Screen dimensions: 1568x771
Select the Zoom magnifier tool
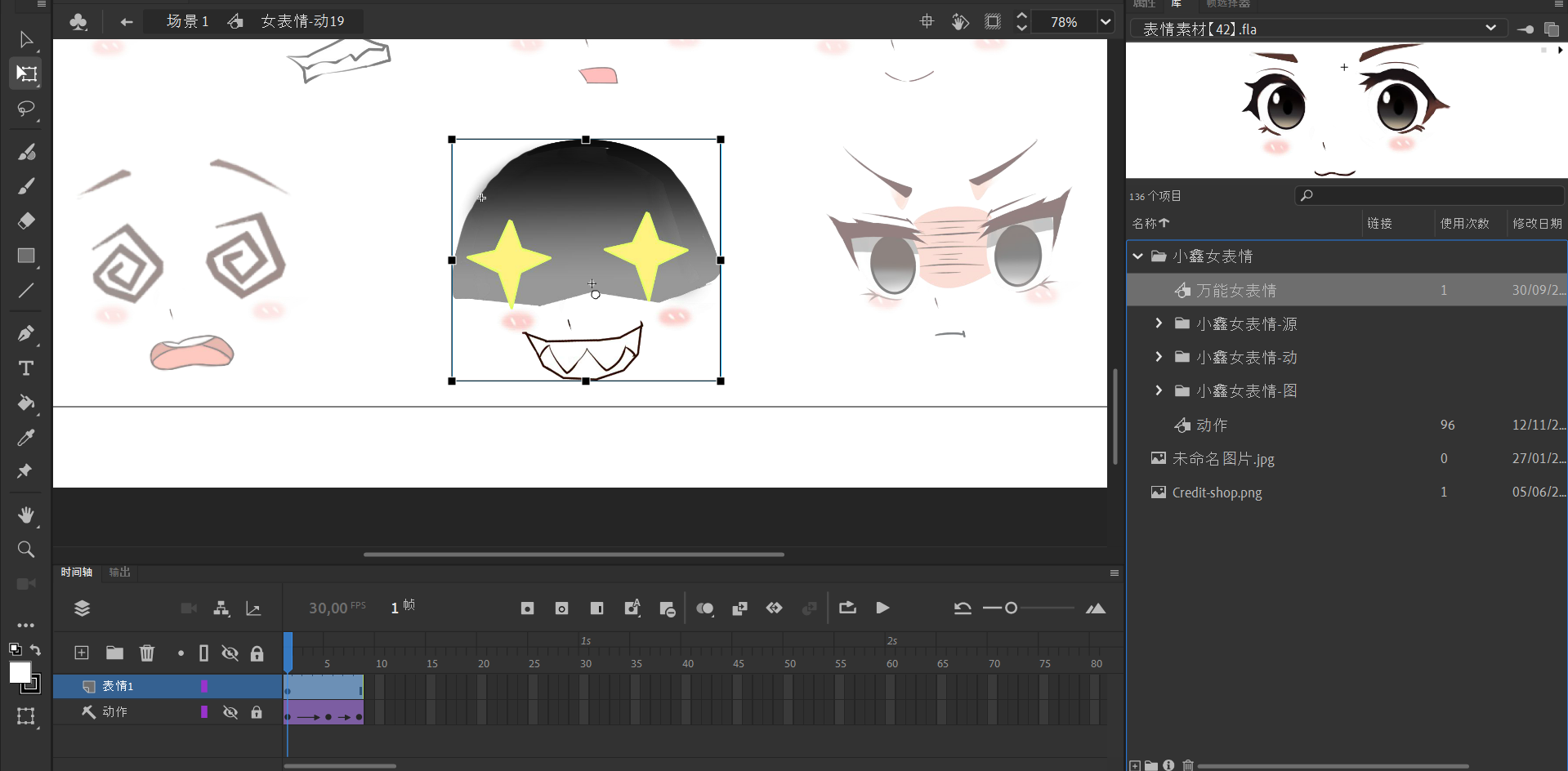[x=26, y=550]
